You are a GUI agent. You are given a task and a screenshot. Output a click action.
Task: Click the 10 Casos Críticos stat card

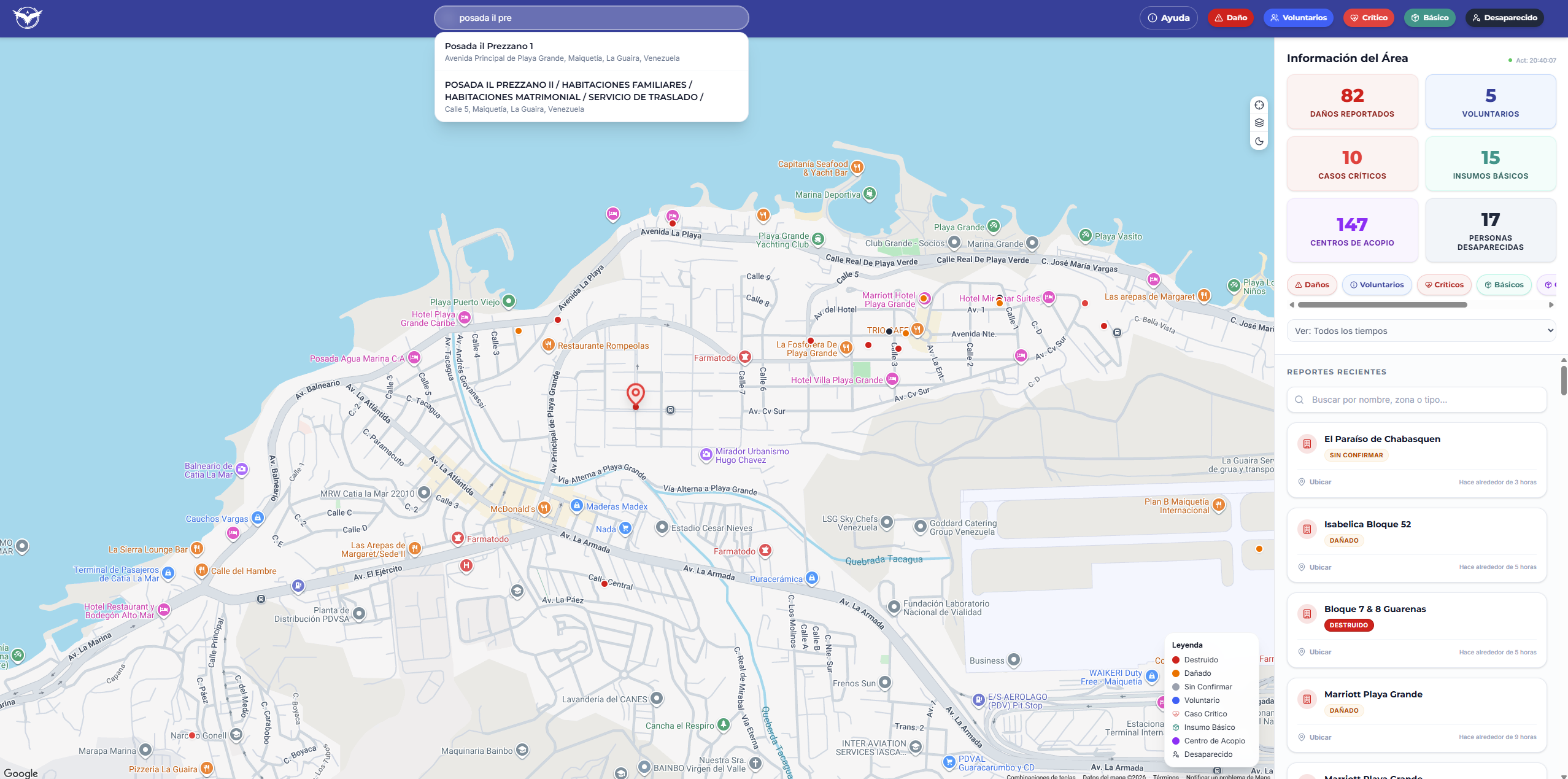1352,164
